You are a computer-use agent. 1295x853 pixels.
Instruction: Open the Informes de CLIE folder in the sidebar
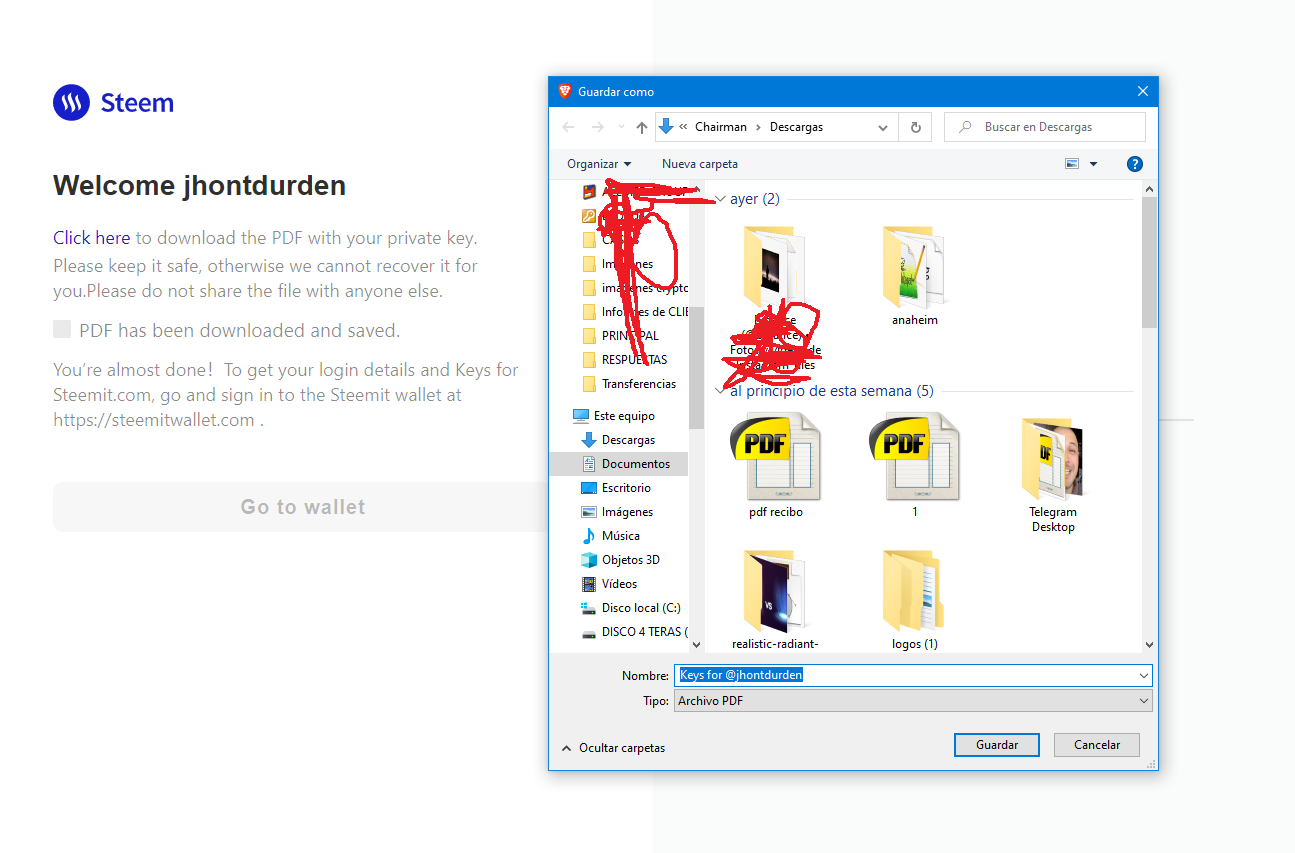point(636,312)
